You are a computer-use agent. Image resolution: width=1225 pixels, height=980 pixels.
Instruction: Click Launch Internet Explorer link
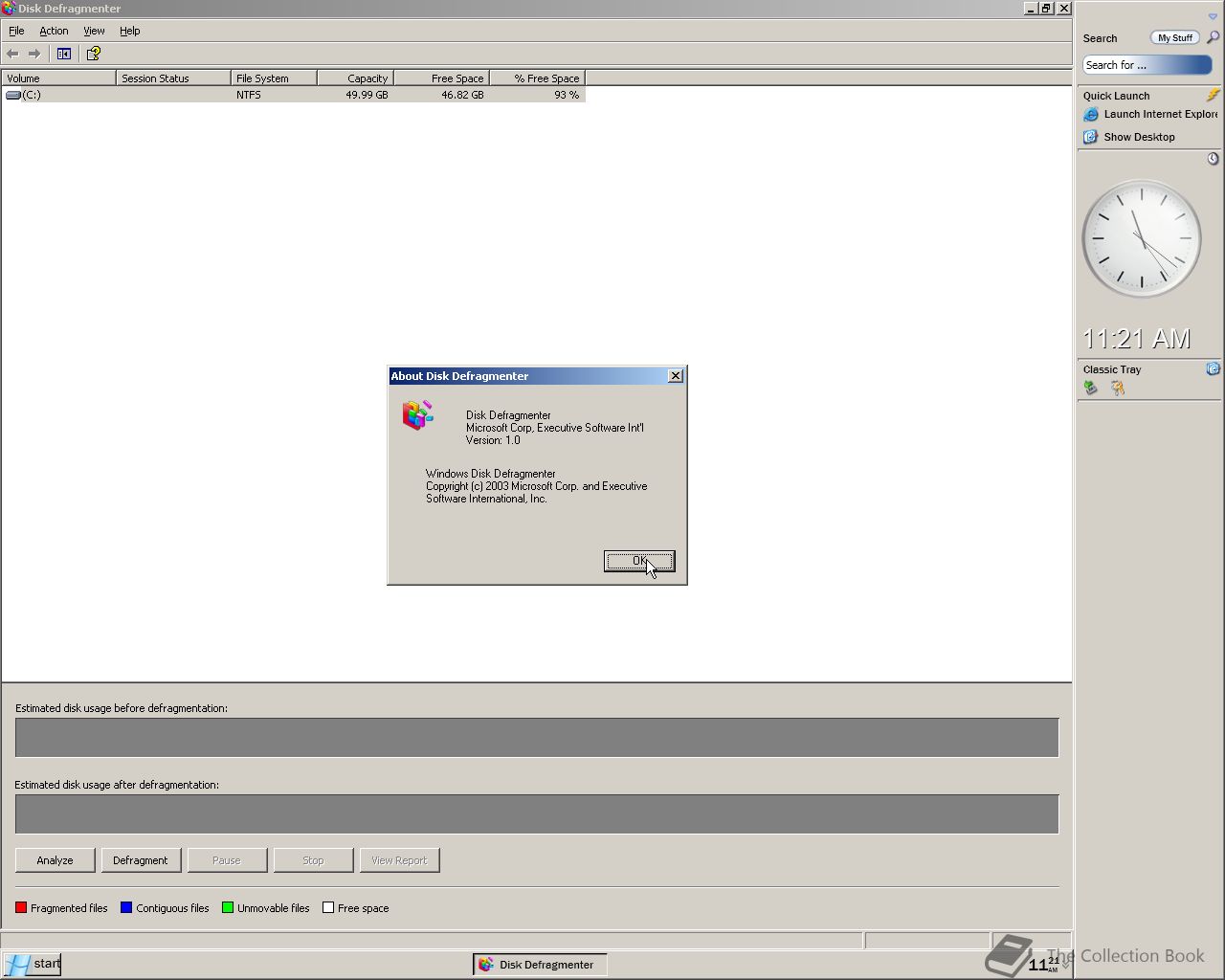[1160, 114]
